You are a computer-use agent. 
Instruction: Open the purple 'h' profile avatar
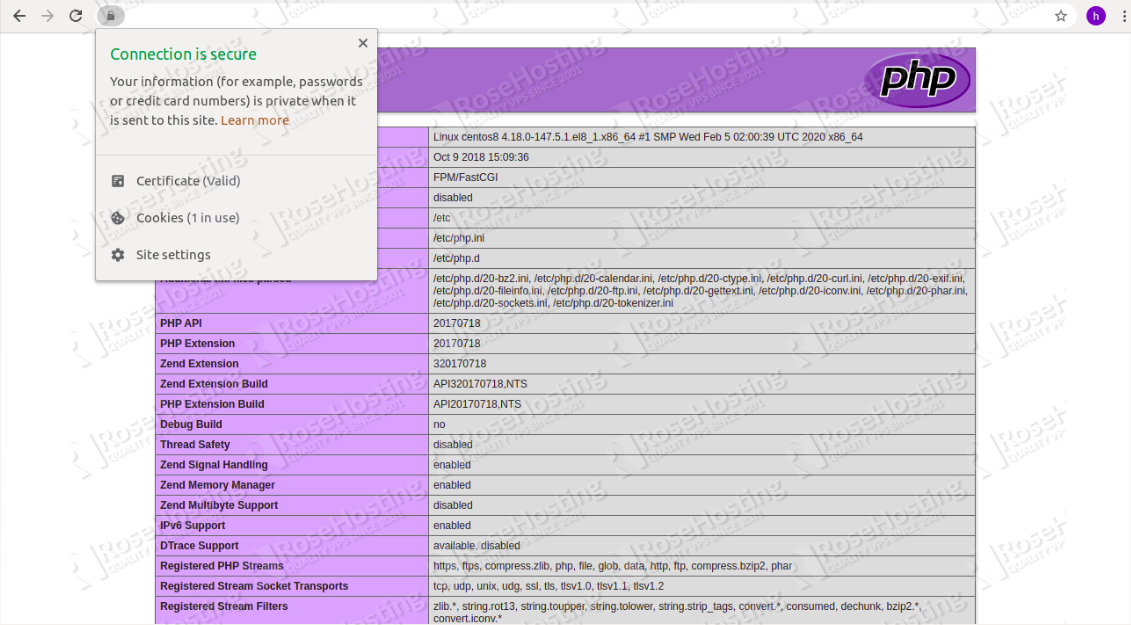click(x=1096, y=16)
